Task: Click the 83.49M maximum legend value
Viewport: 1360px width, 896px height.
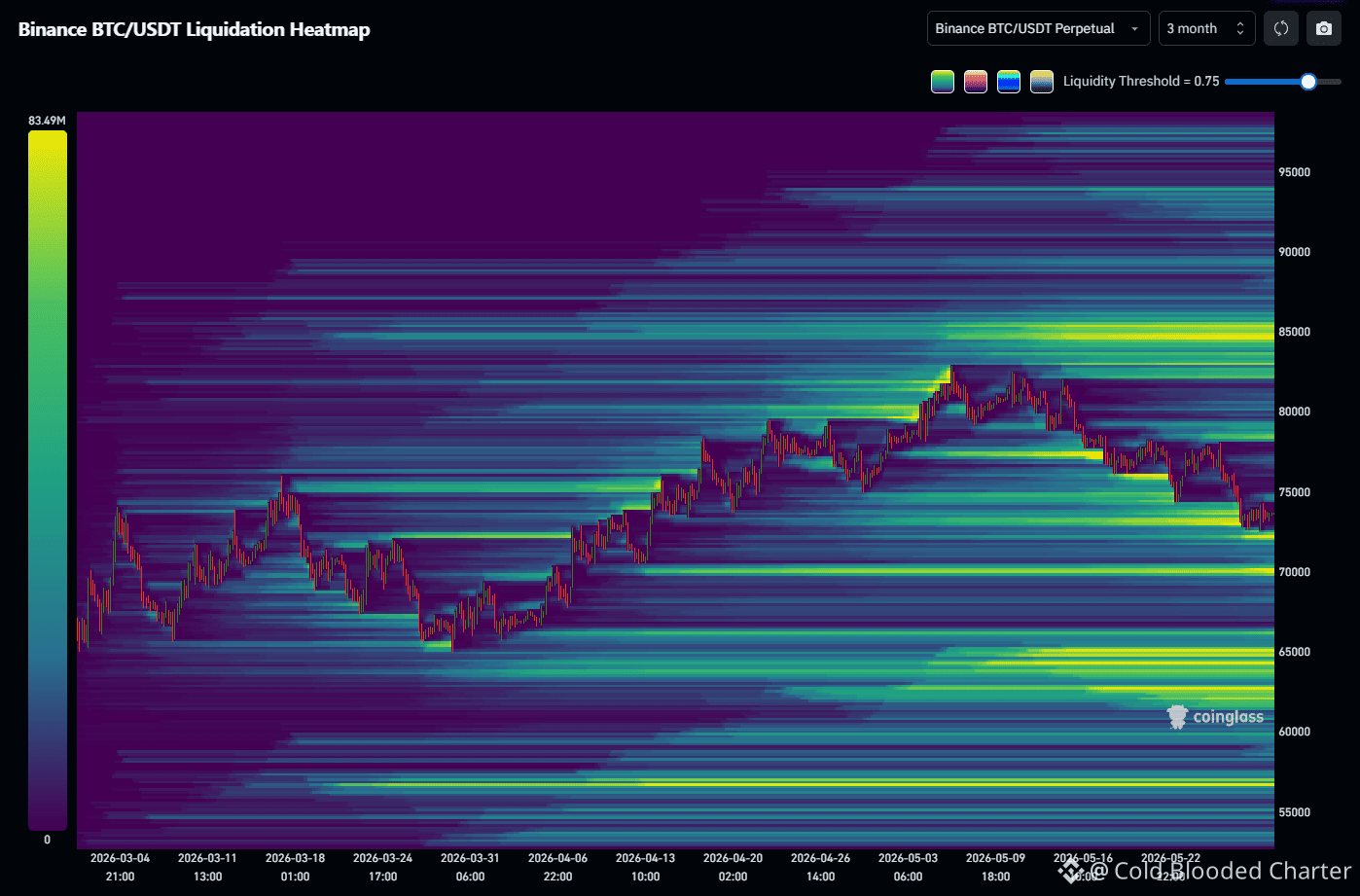Action: pos(47,121)
